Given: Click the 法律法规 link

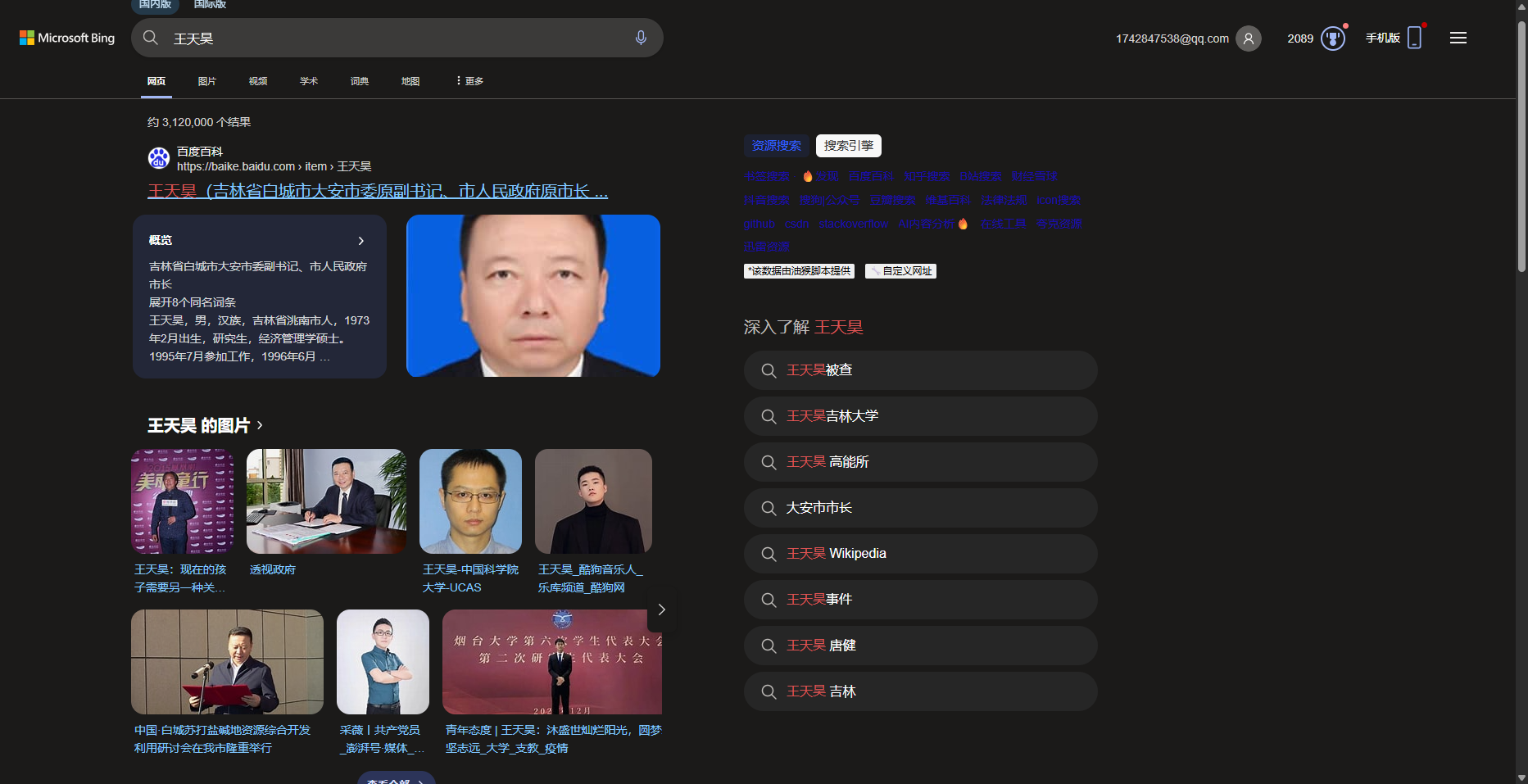Looking at the screenshot, I should pyautogui.click(x=1004, y=200).
